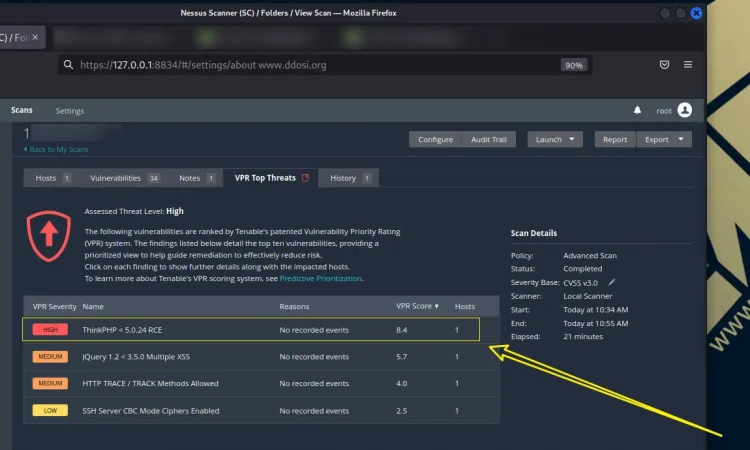The image size is (750, 450).
Task: Click the Name column header
Action: point(93,307)
